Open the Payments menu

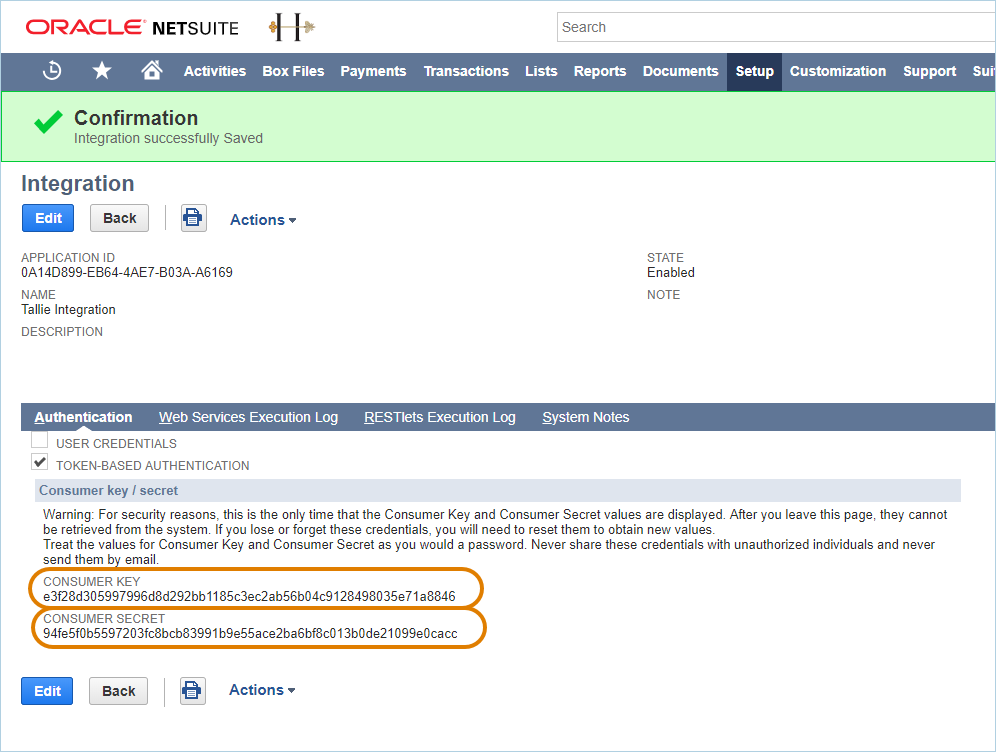click(374, 71)
